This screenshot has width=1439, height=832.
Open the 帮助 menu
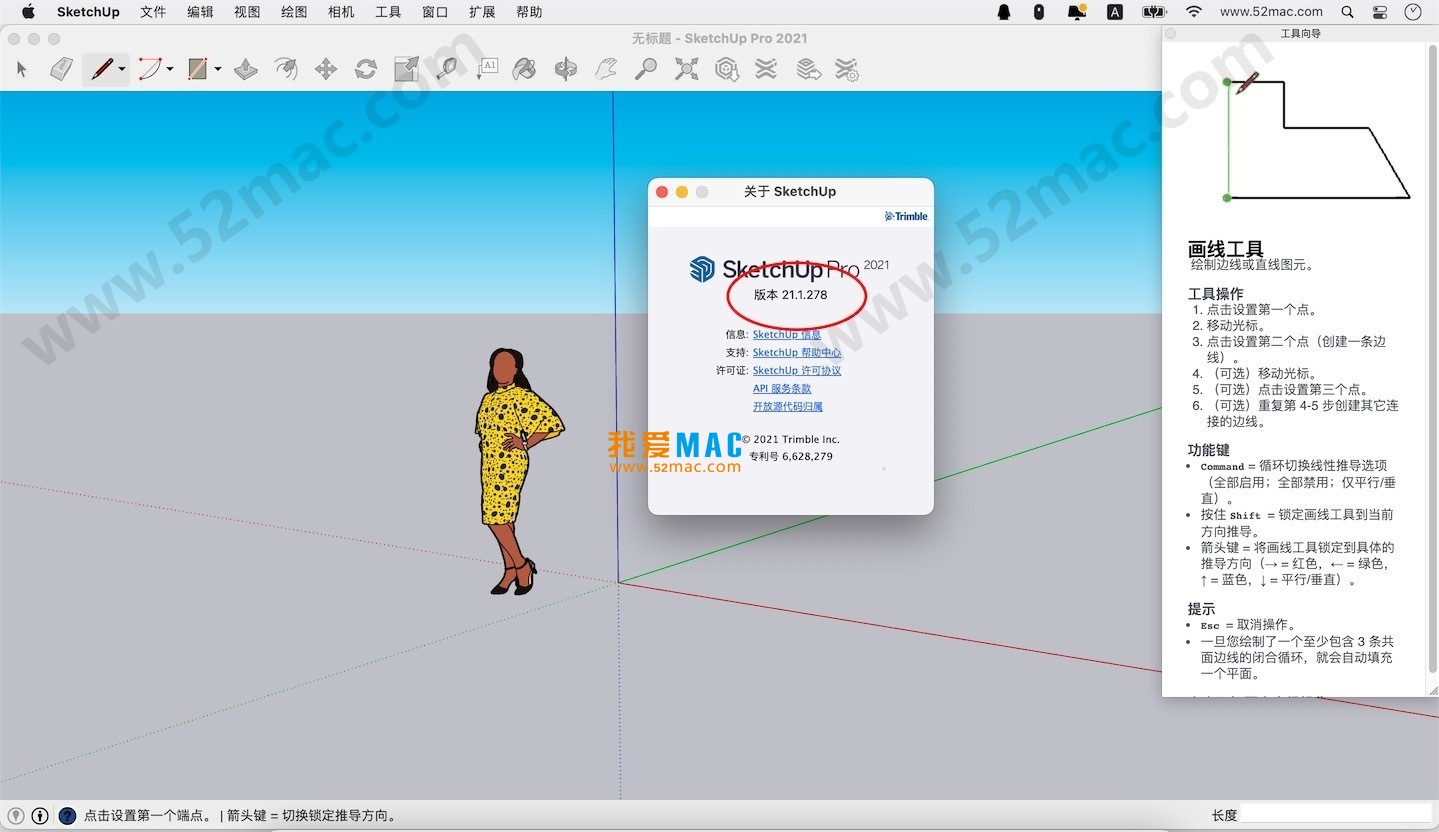[529, 12]
